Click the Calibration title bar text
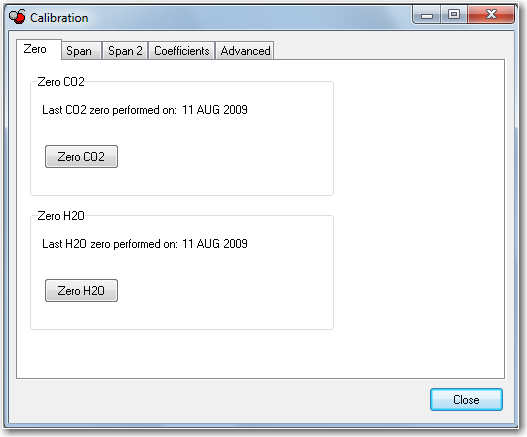 pos(59,18)
